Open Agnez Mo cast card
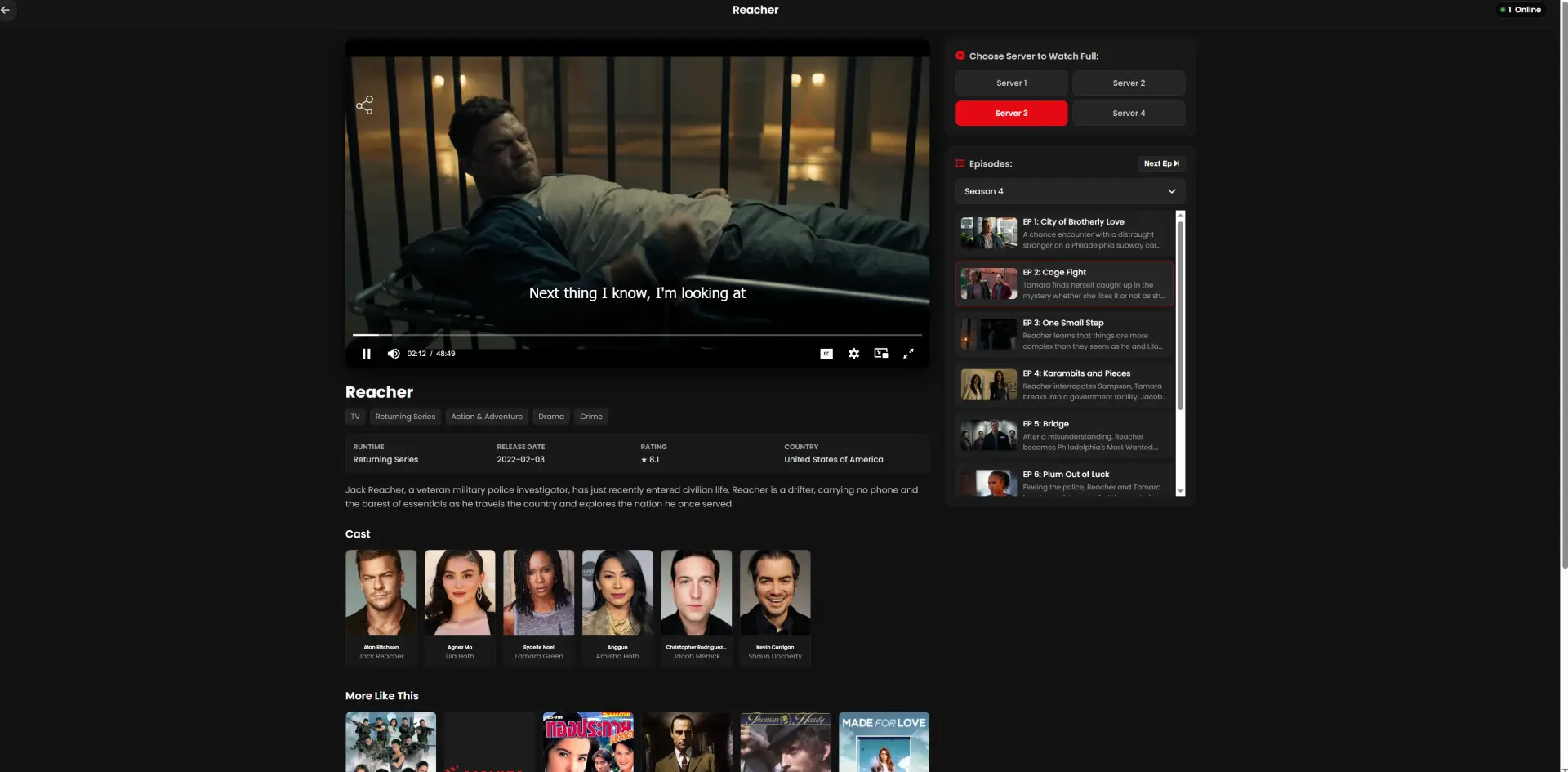This screenshot has height=772, width=1568. (460, 608)
